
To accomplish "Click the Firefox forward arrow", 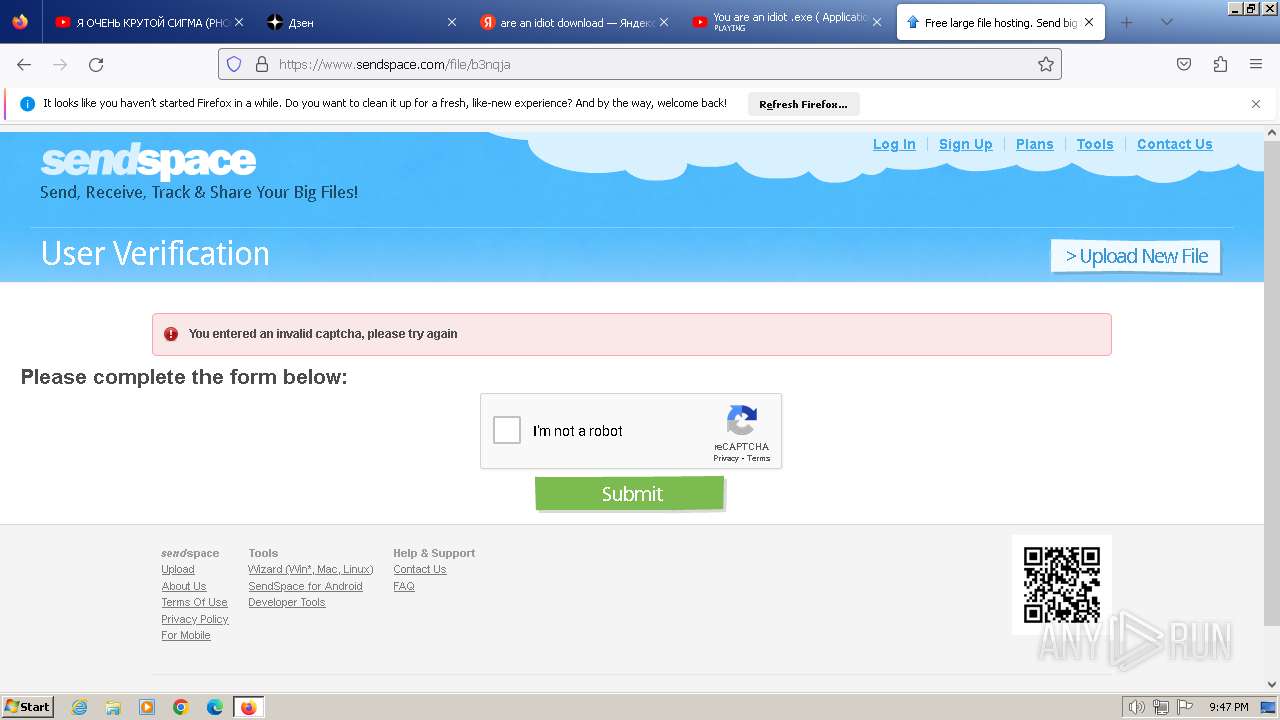I will click(60, 64).
